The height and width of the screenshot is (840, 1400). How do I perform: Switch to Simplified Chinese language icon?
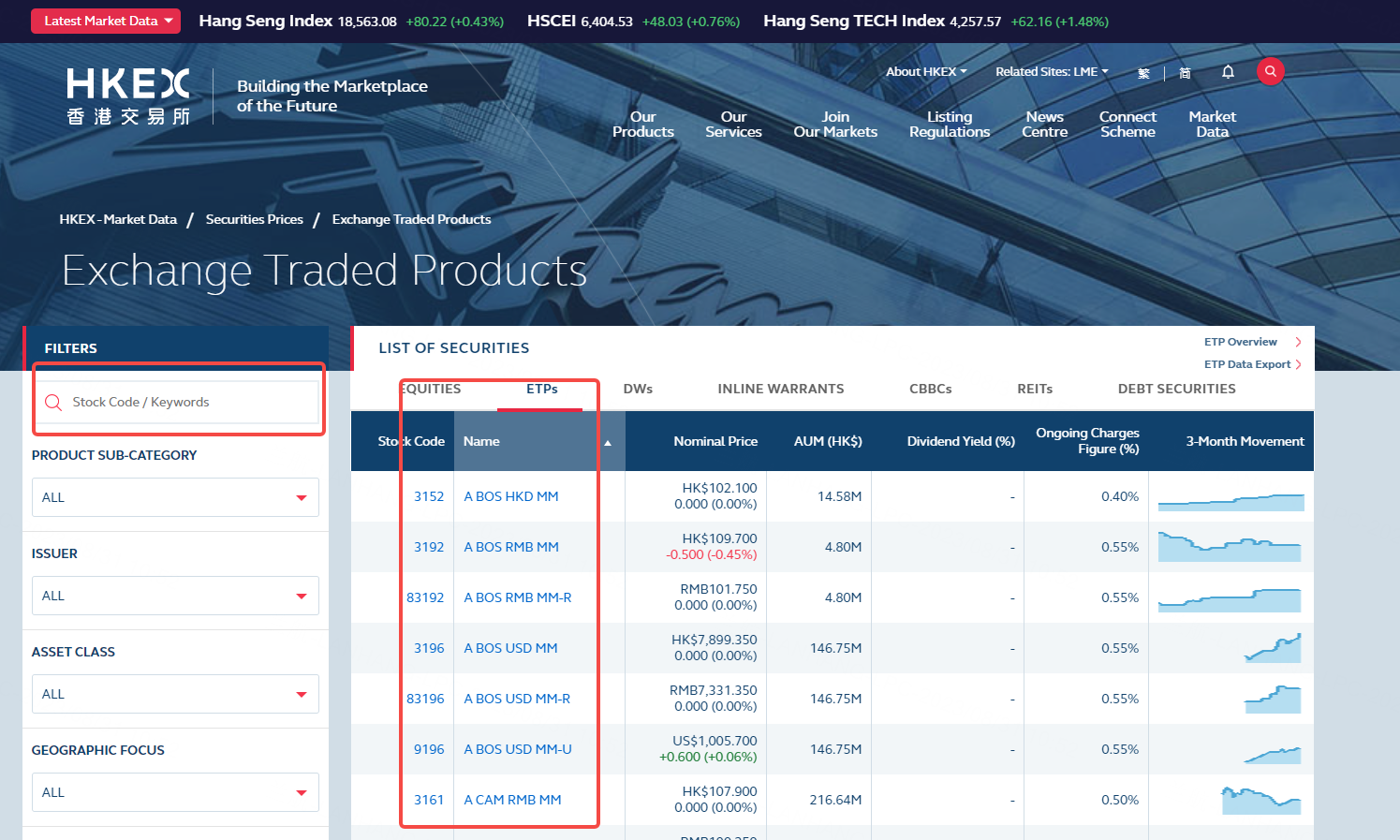pos(1185,73)
